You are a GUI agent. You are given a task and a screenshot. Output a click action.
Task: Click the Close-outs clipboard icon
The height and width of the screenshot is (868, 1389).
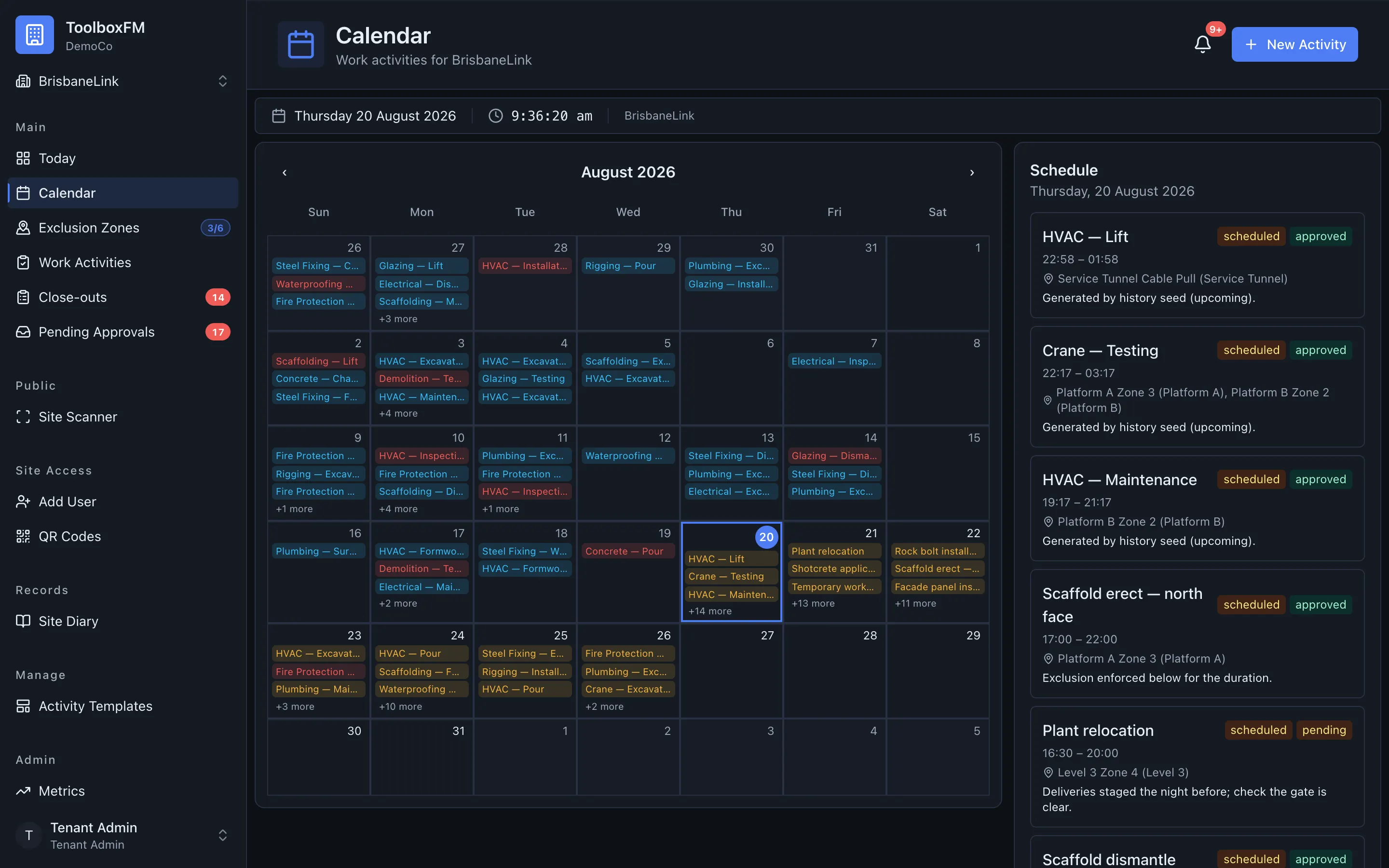[x=23, y=297]
